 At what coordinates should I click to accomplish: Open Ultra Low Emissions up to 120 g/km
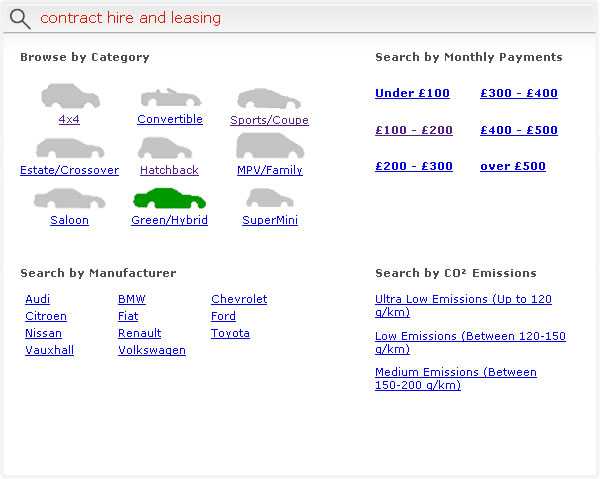click(x=463, y=306)
